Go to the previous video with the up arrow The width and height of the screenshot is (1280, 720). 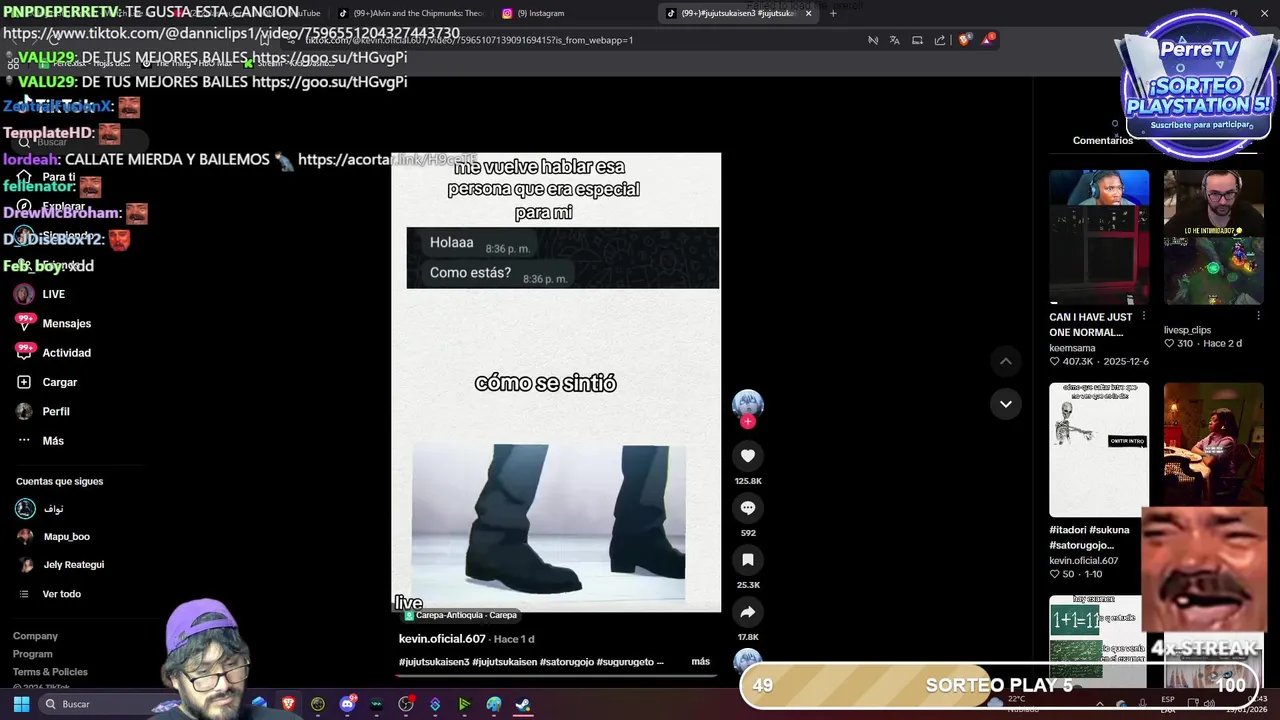[x=1005, y=361]
